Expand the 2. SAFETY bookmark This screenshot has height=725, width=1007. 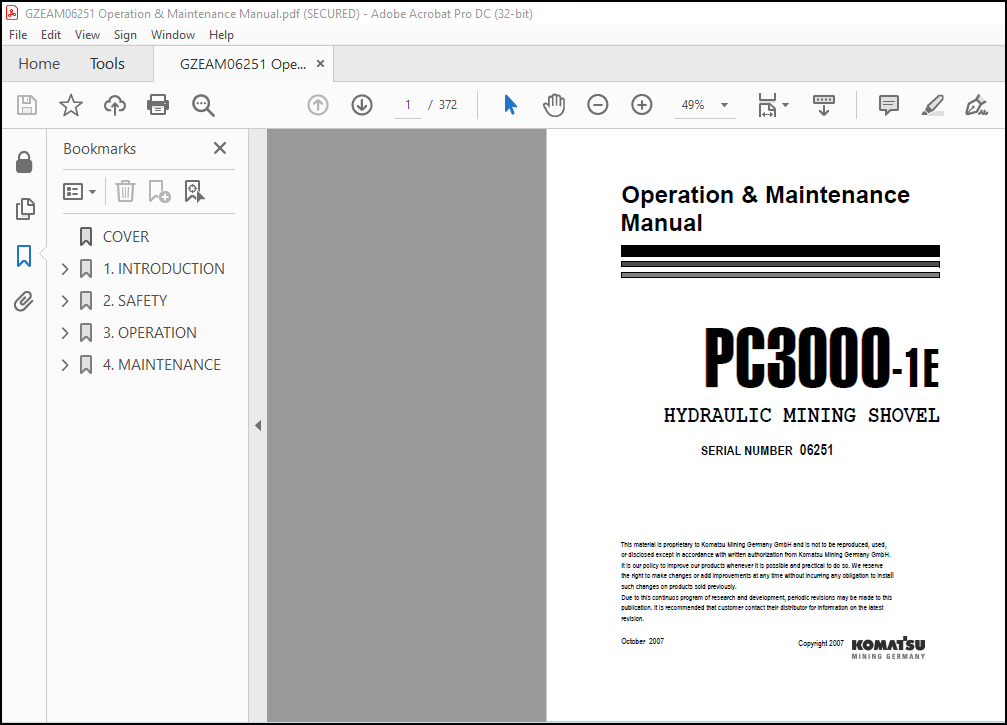coord(65,301)
